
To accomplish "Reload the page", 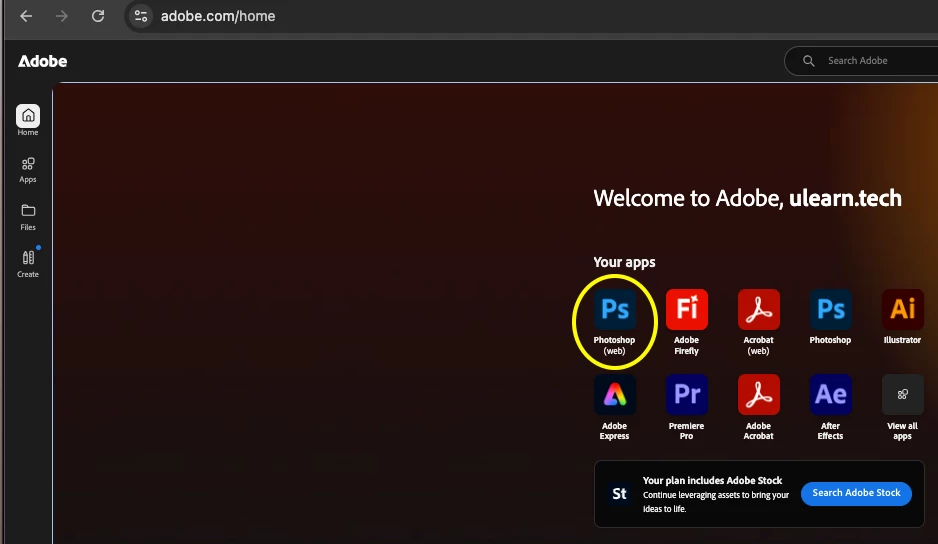I will 98,16.
